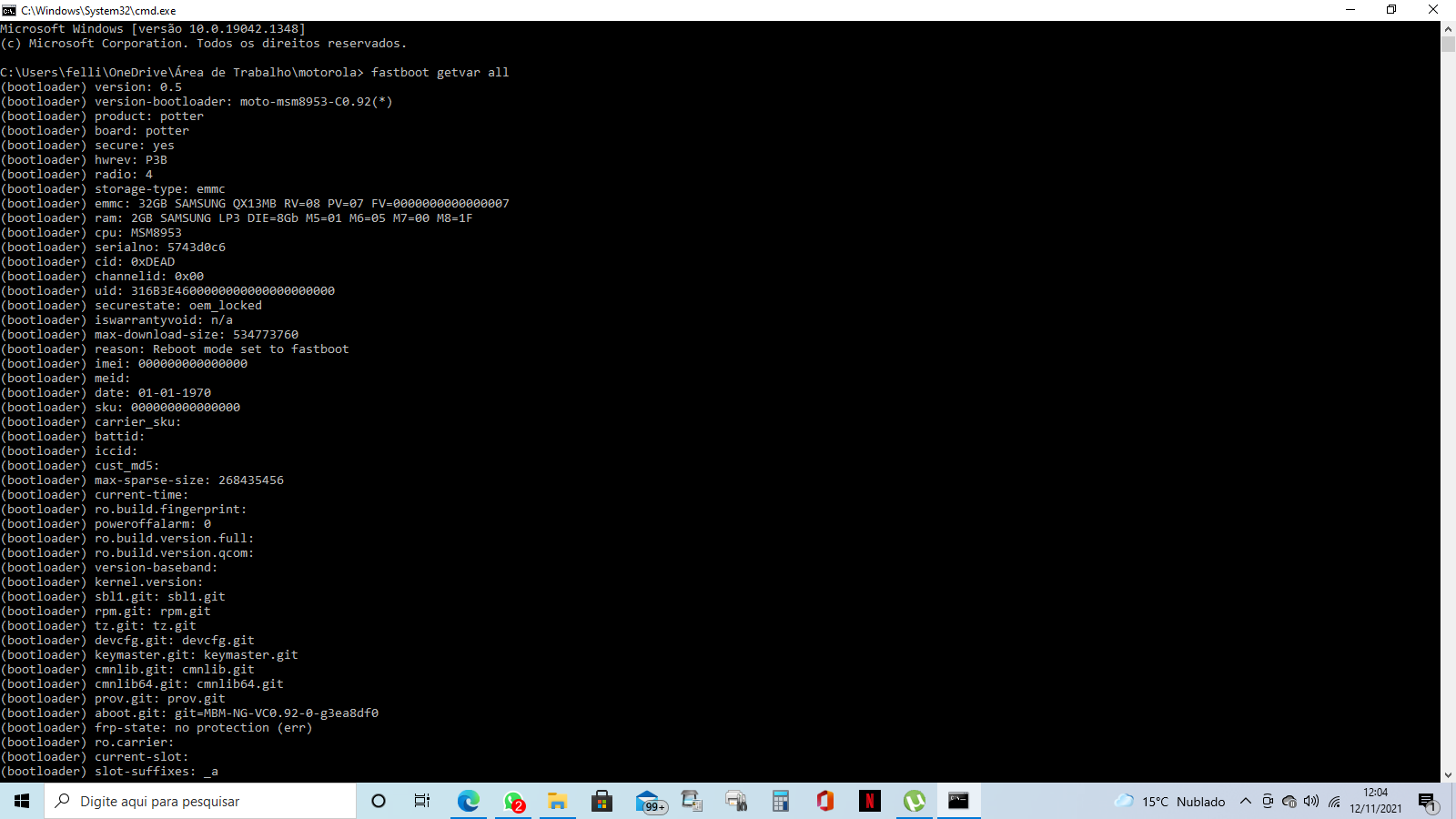Click the console scrollbar thumb
The height and width of the screenshot is (819, 1456).
tap(1448, 44)
